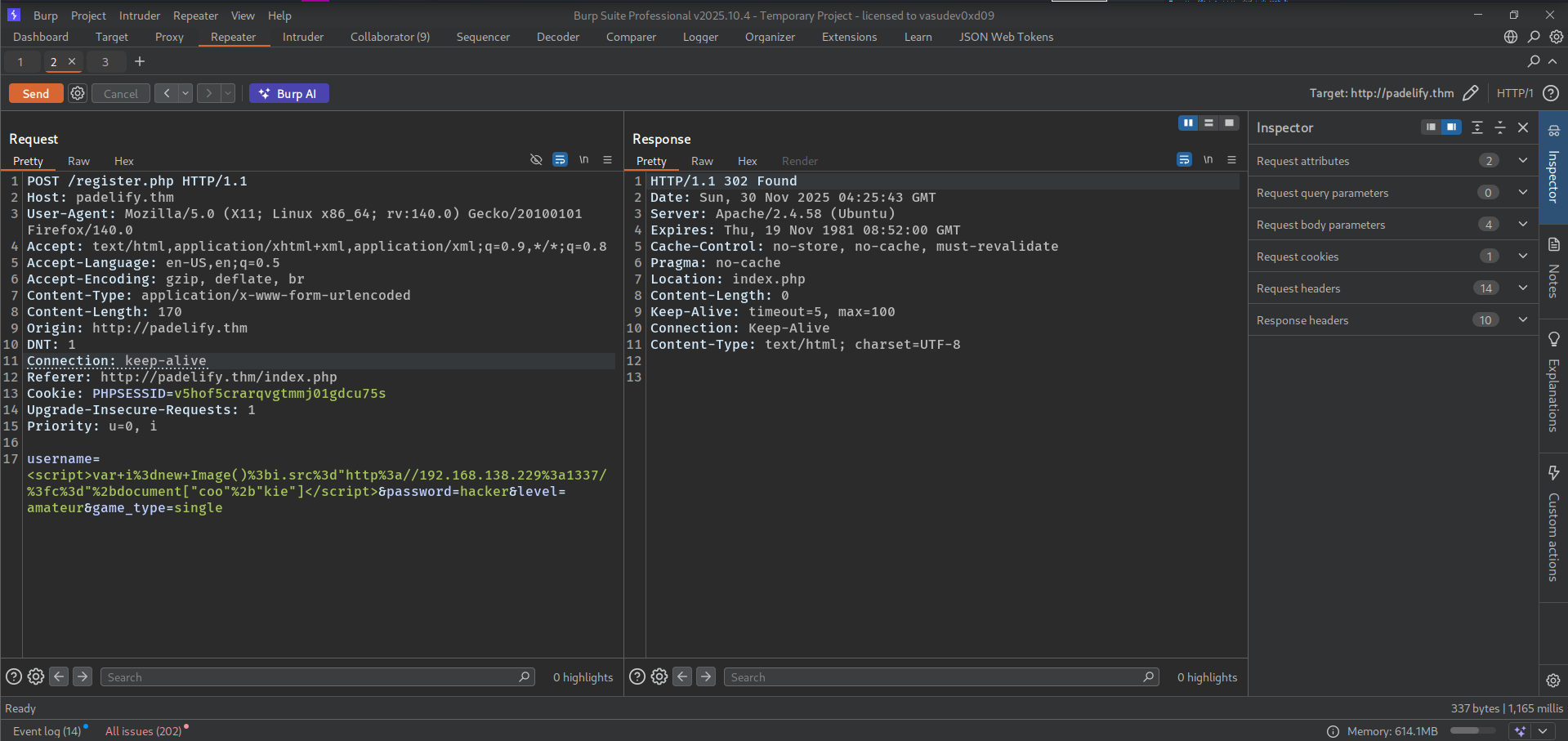
Task: Toggle hiding non-printable characters in the Request
Action: 536,159
